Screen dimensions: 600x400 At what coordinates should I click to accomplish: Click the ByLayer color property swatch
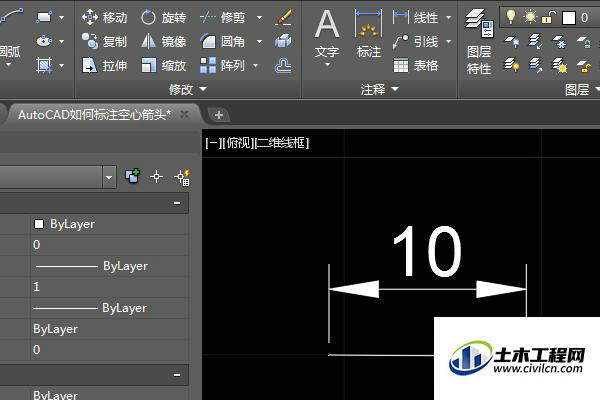click(39, 224)
